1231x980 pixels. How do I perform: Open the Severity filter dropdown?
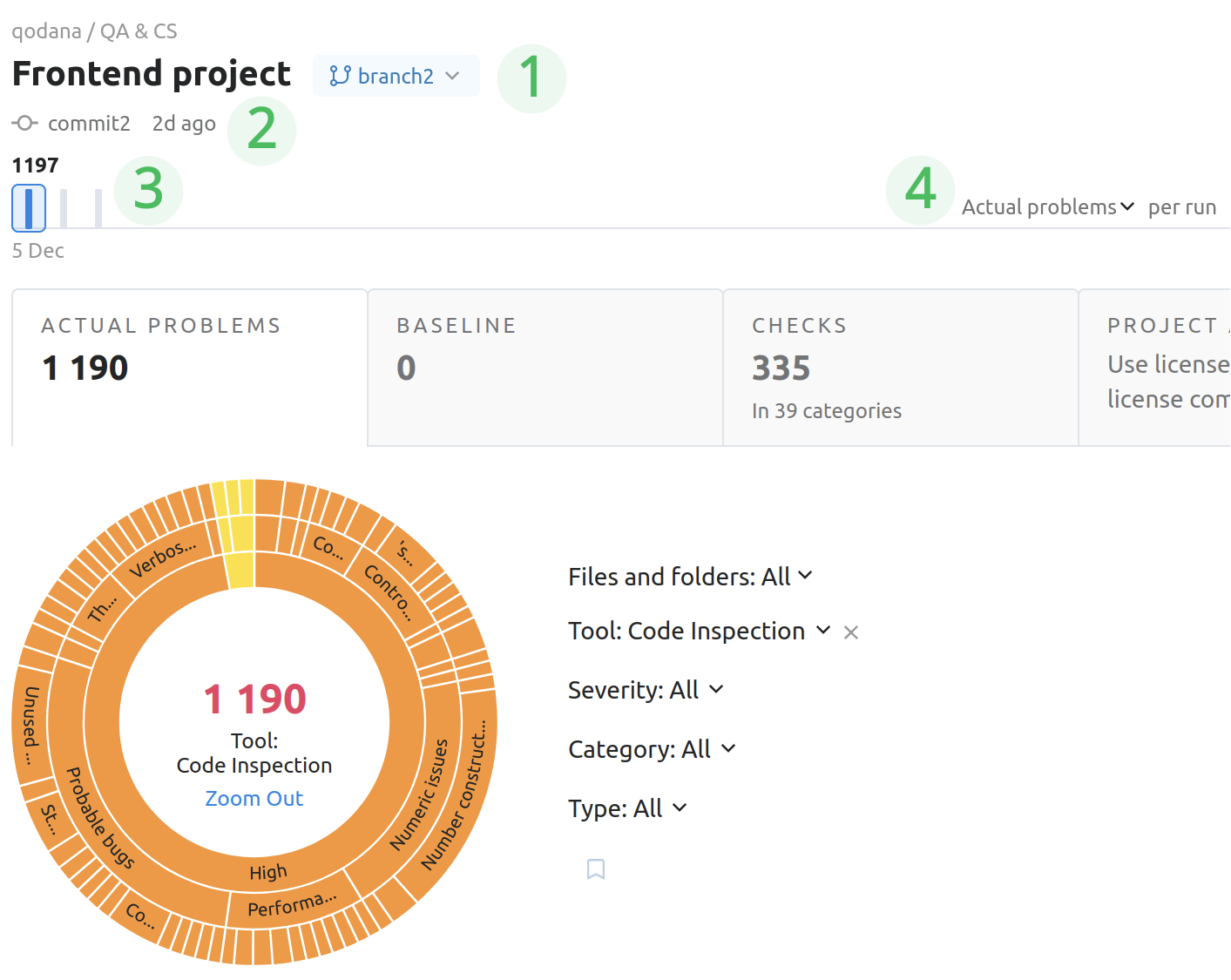(x=645, y=690)
